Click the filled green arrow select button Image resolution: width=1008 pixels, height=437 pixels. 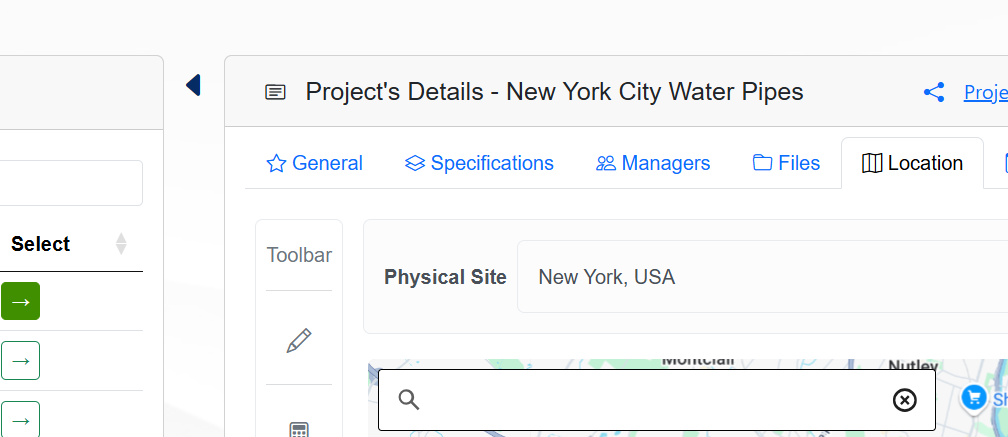(20, 301)
